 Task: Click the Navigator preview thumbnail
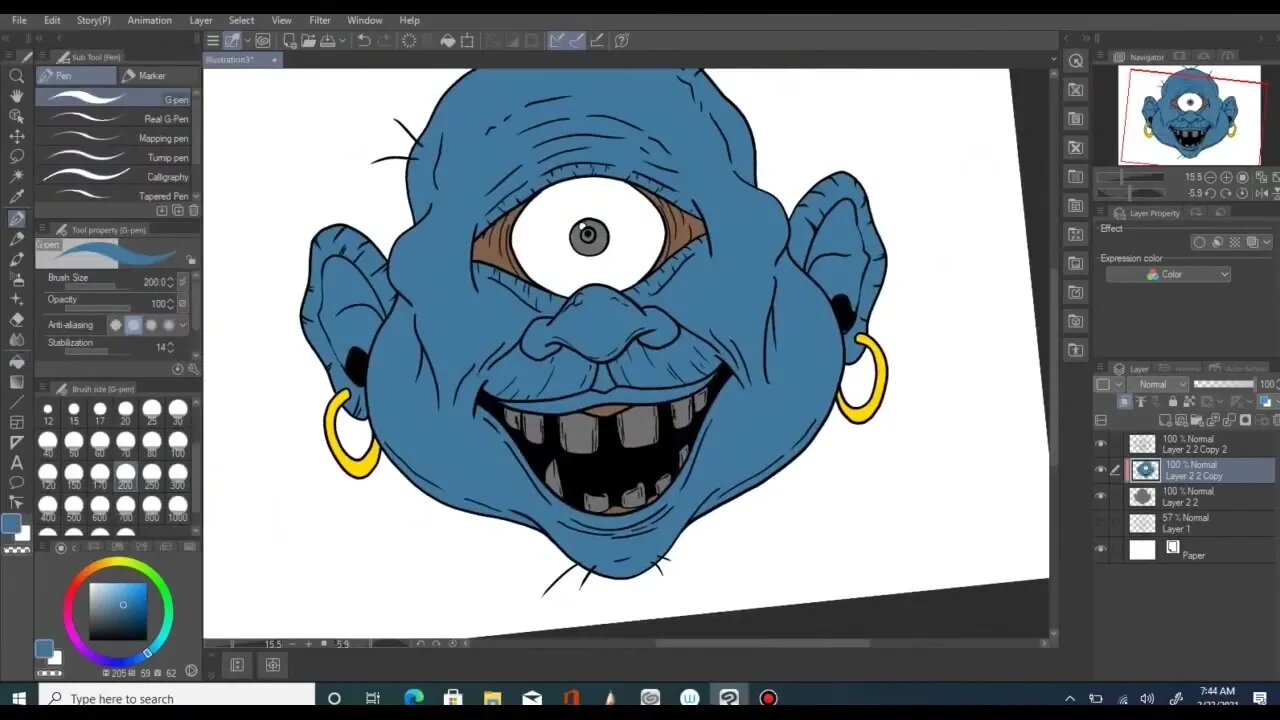coord(1190,115)
